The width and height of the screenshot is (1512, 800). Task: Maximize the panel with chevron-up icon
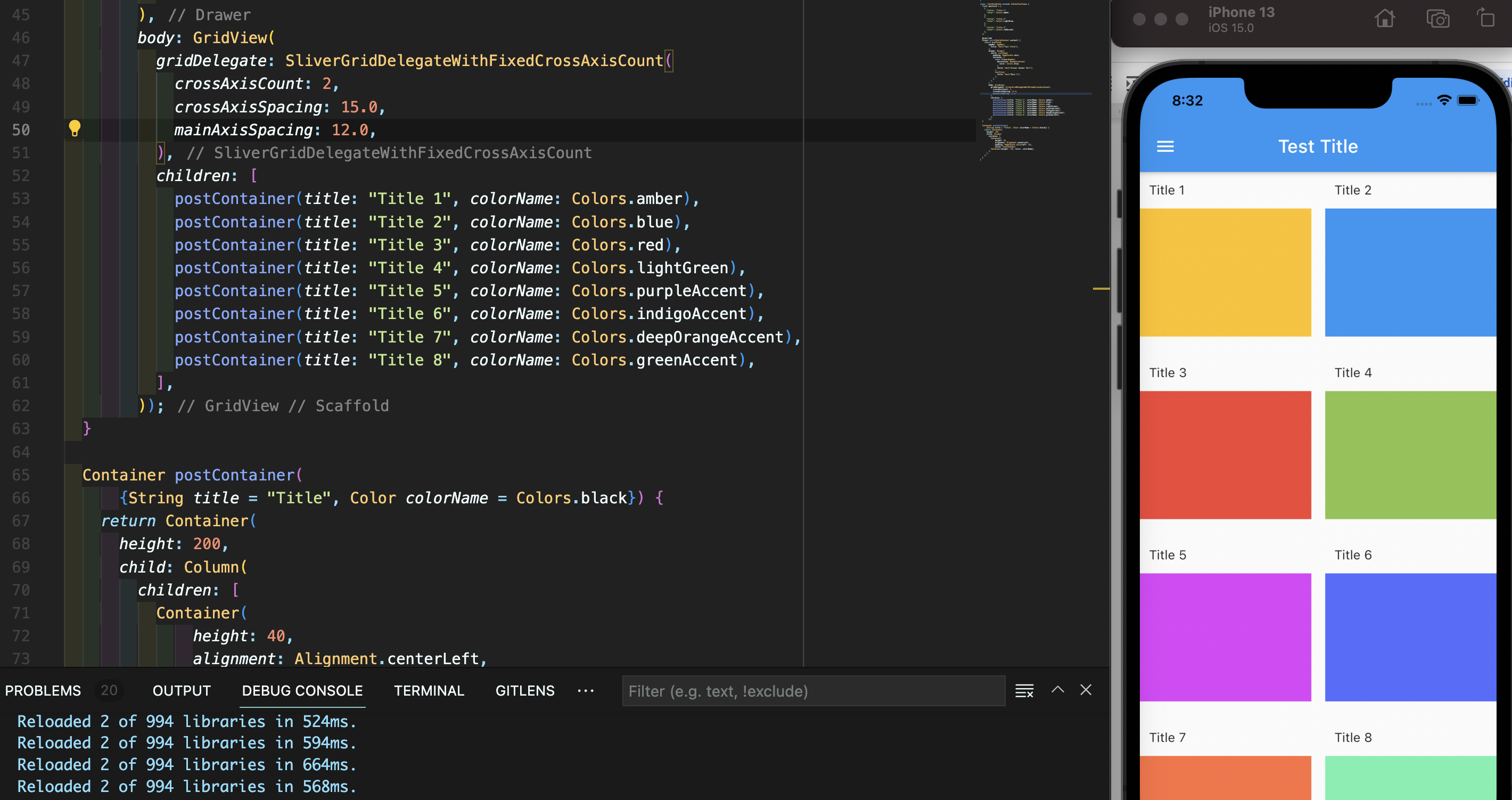click(1058, 690)
